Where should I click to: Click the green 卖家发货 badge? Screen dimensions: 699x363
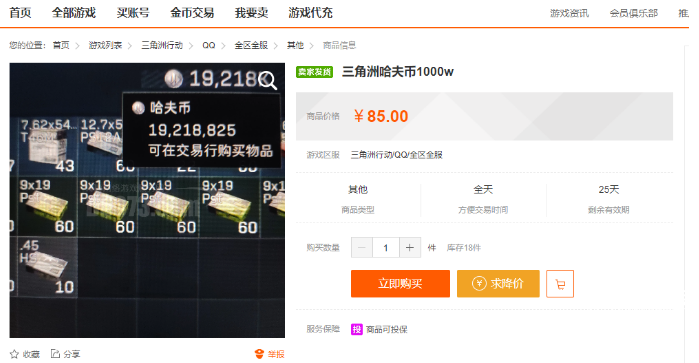[314, 72]
